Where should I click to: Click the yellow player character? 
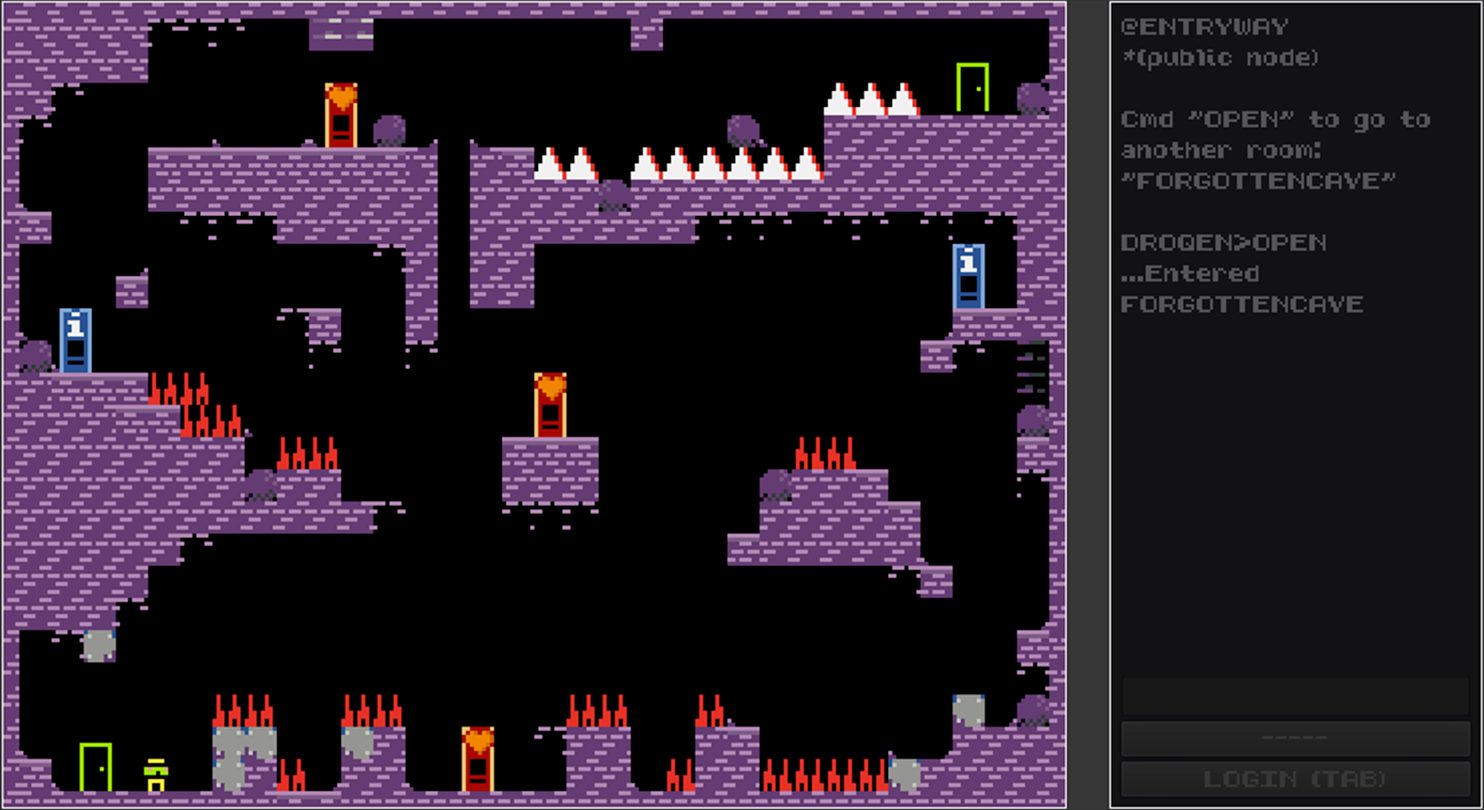point(155,775)
